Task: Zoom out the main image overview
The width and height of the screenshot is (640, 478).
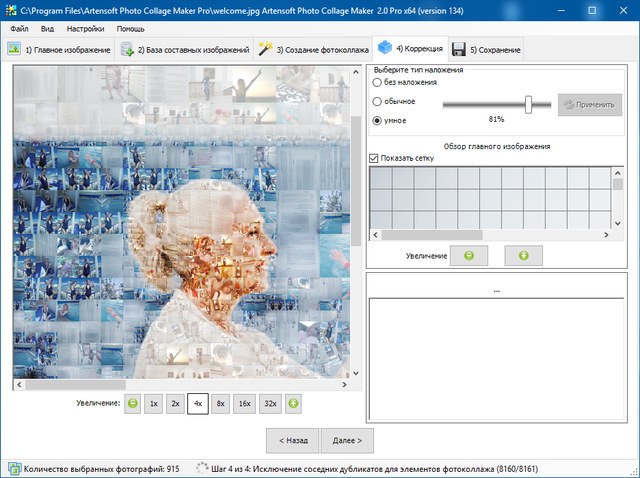Action: pyautogui.click(x=469, y=256)
